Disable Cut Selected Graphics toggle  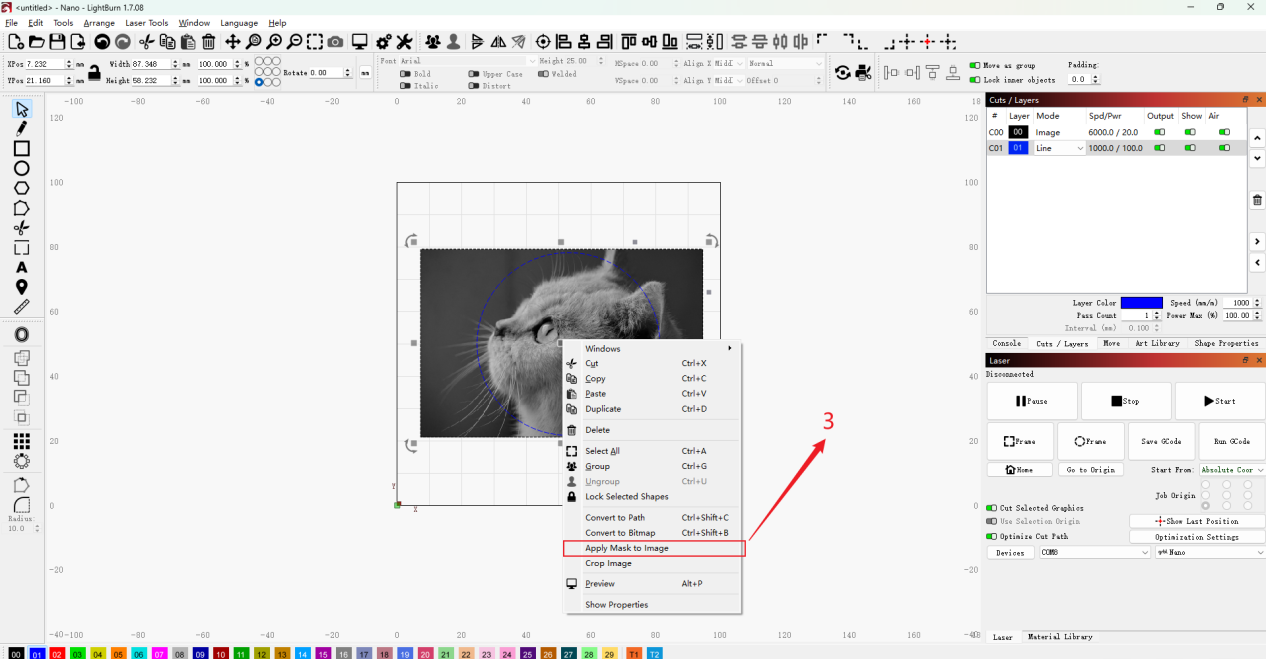pyautogui.click(x=992, y=508)
